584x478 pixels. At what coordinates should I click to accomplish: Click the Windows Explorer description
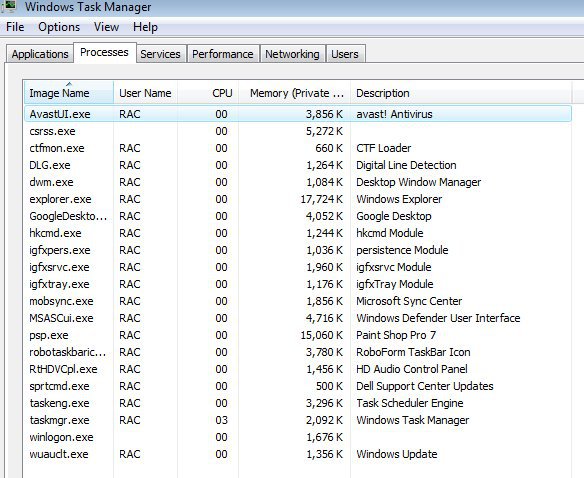click(399, 199)
